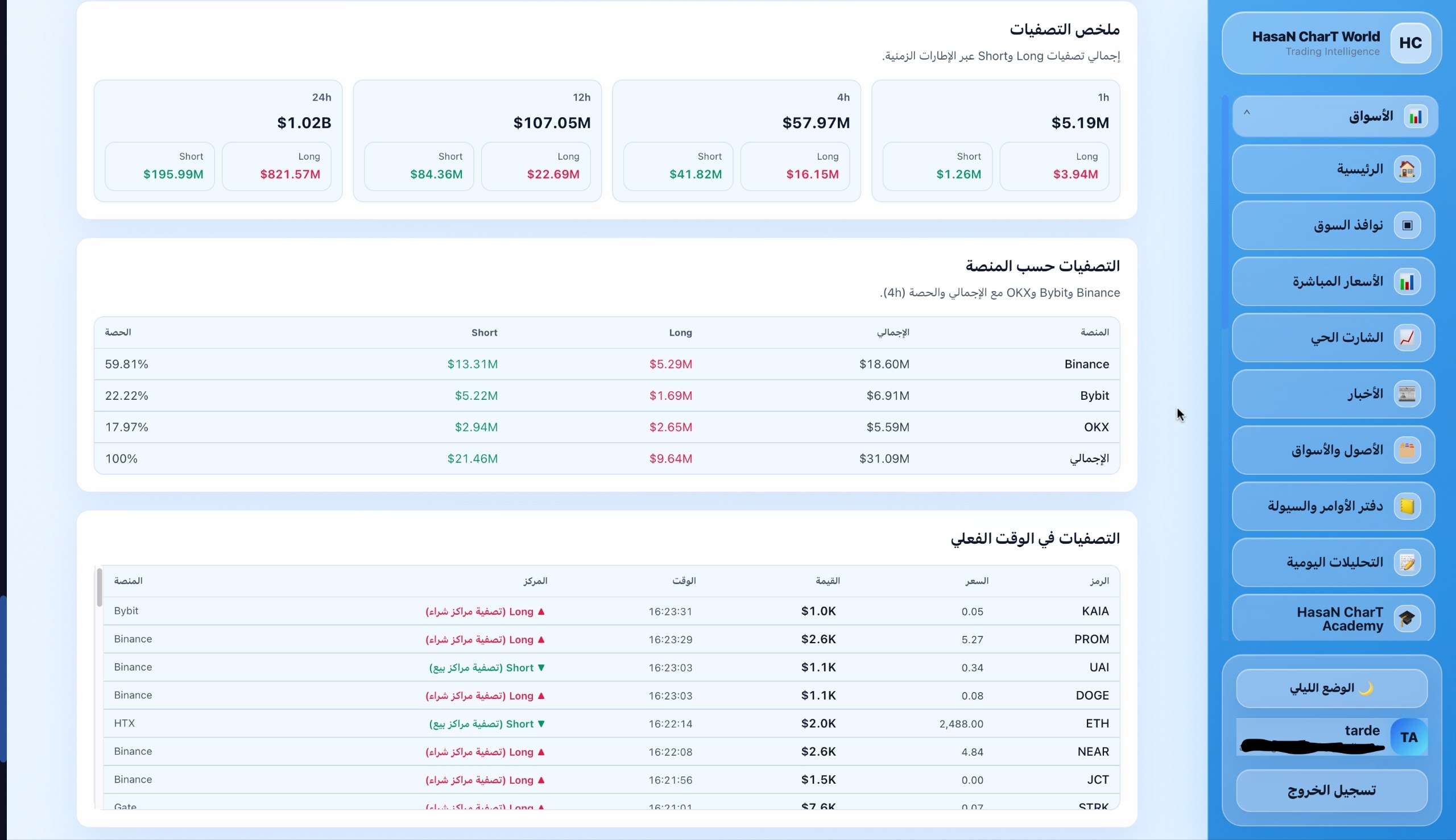
Task: Click the folder icon for الأصول والأسواق
Action: click(x=1407, y=450)
